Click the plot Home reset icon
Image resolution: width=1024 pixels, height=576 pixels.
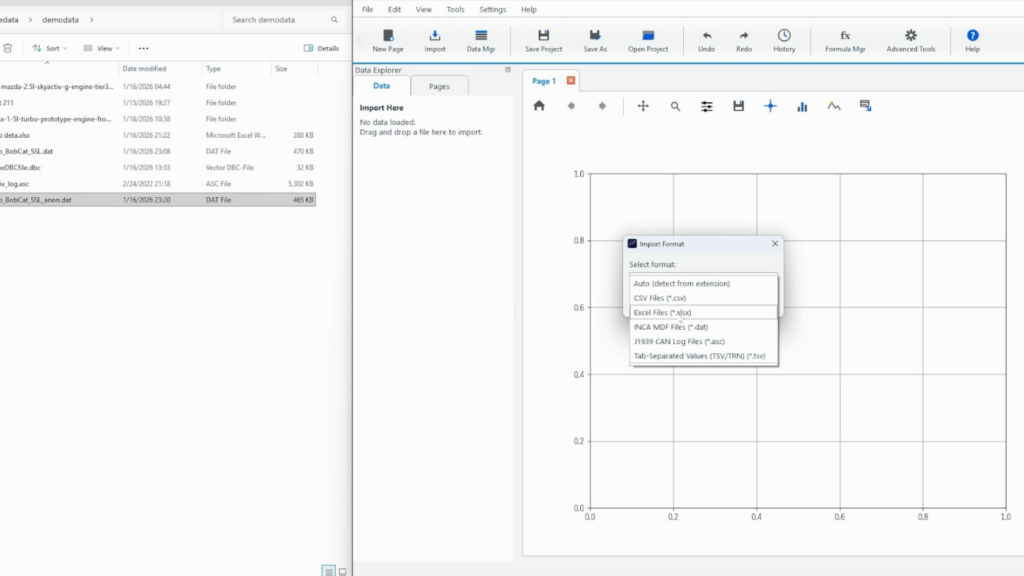[539, 106]
